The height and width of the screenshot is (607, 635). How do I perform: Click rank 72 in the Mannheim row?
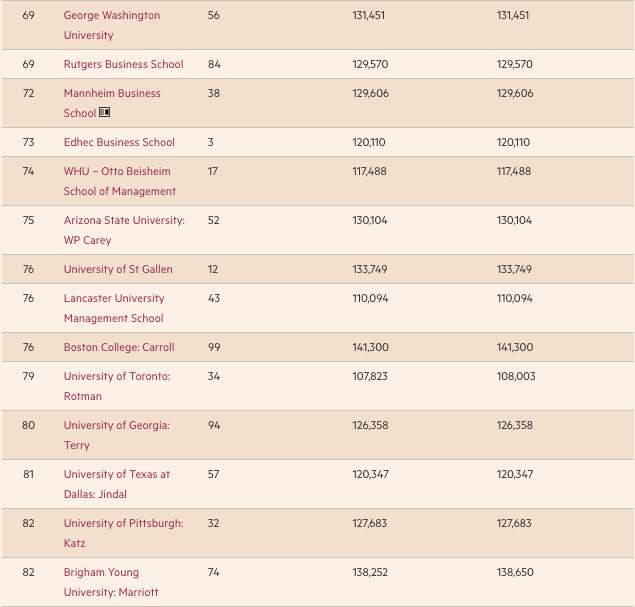28,93
